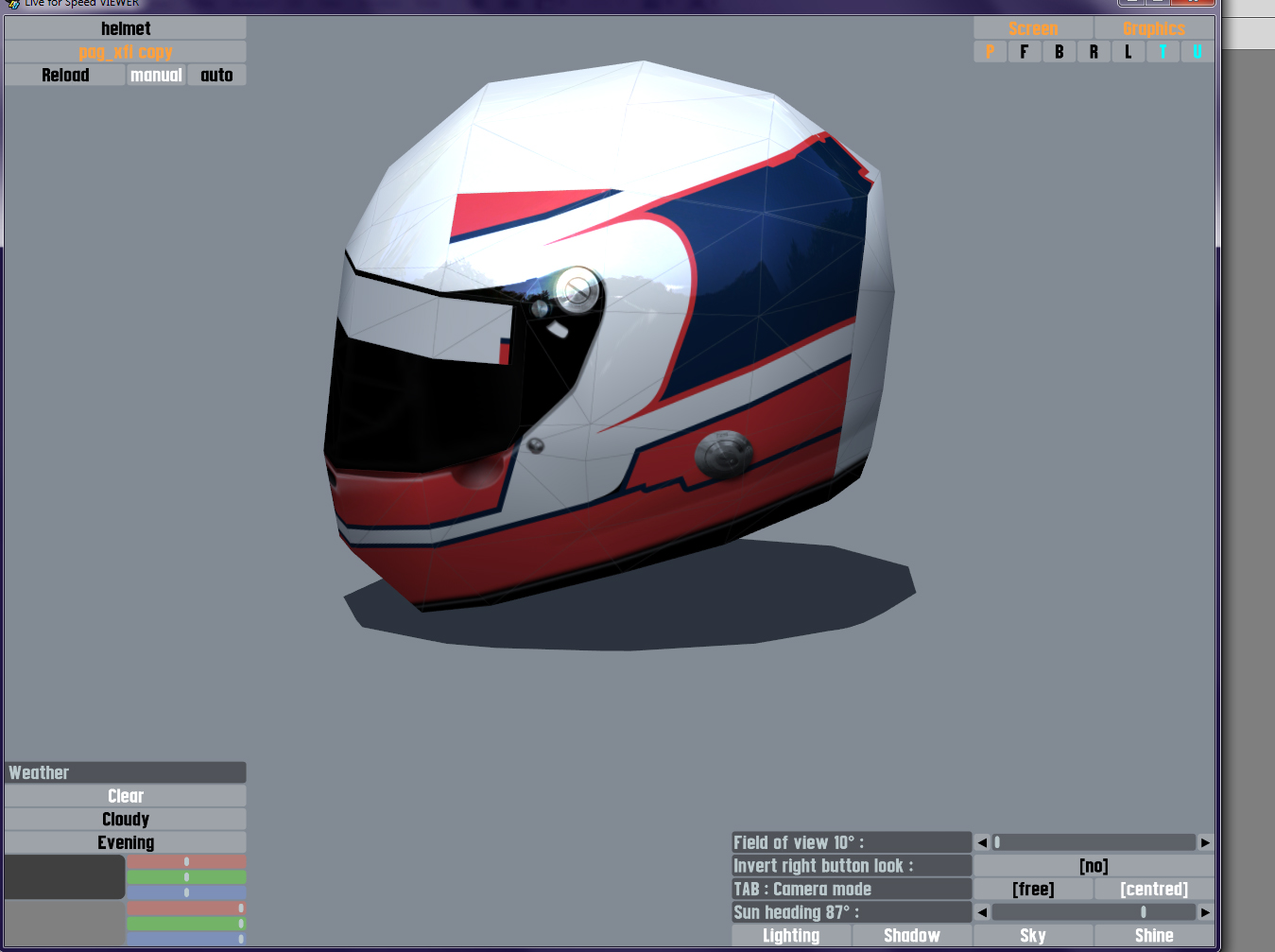Screen dimensions: 1275x952
Task: Toggle Invert right button look [no]
Action: (1094, 866)
